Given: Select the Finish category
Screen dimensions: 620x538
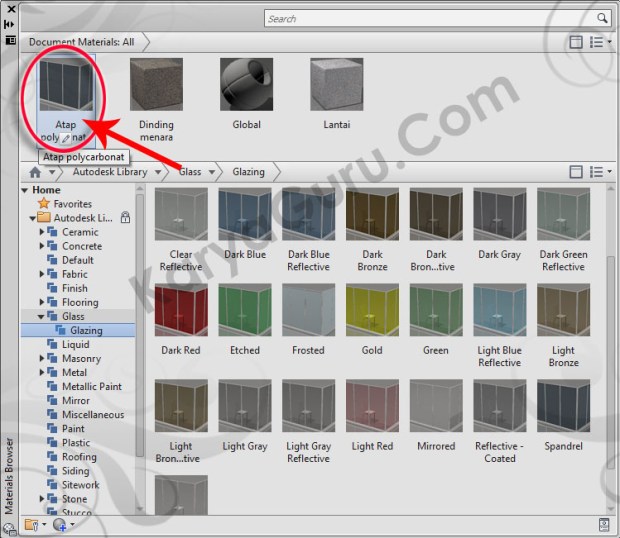Looking at the screenshot, I should [74, 288].
